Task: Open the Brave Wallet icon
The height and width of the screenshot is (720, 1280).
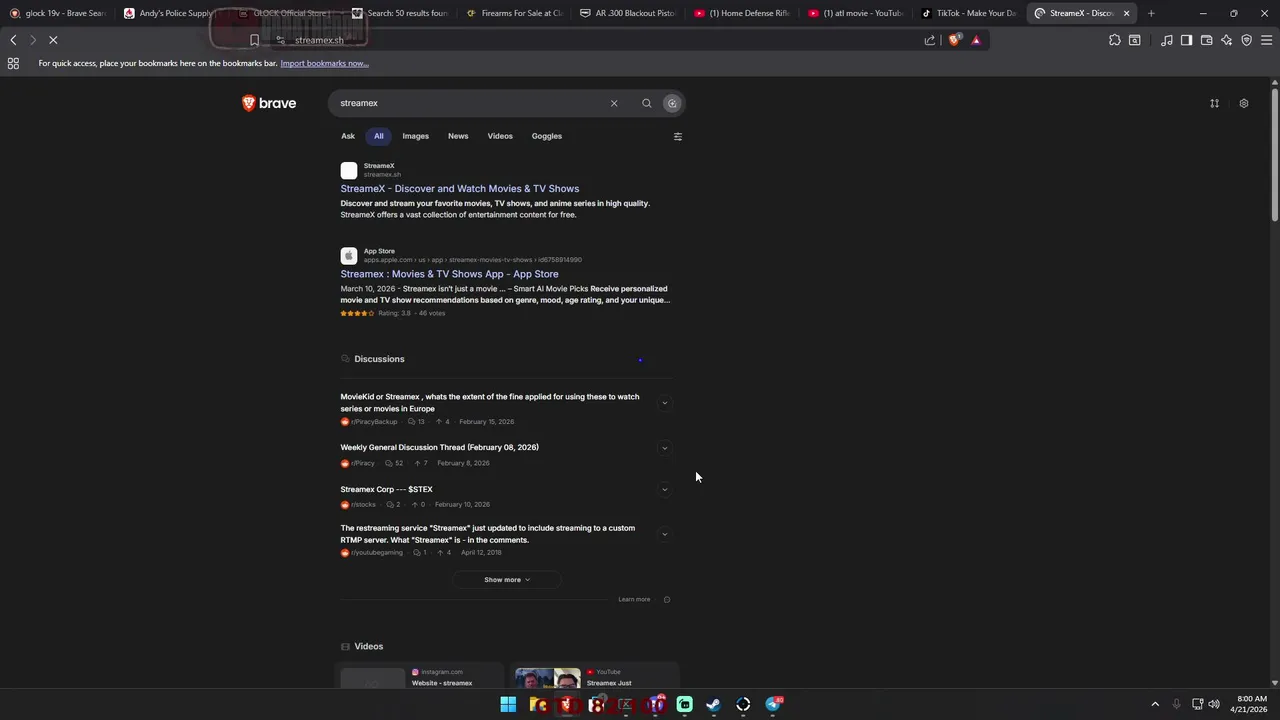Action: [x=1207, y=40]
